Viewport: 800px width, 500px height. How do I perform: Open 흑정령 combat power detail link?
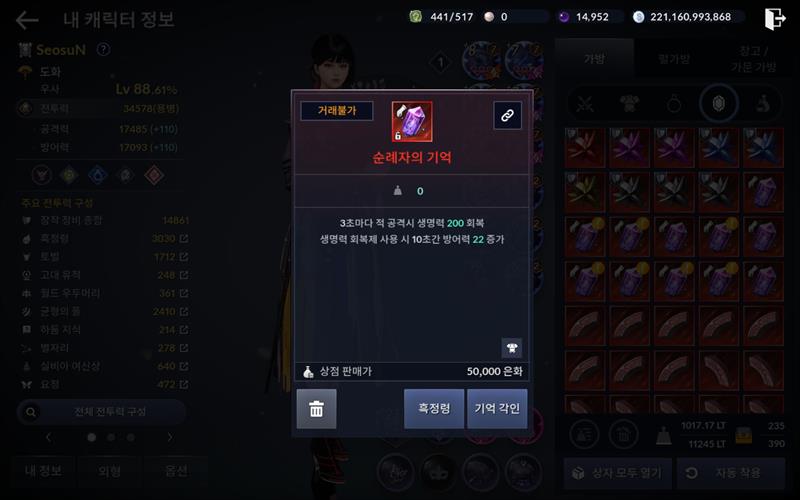pos(184,238)
